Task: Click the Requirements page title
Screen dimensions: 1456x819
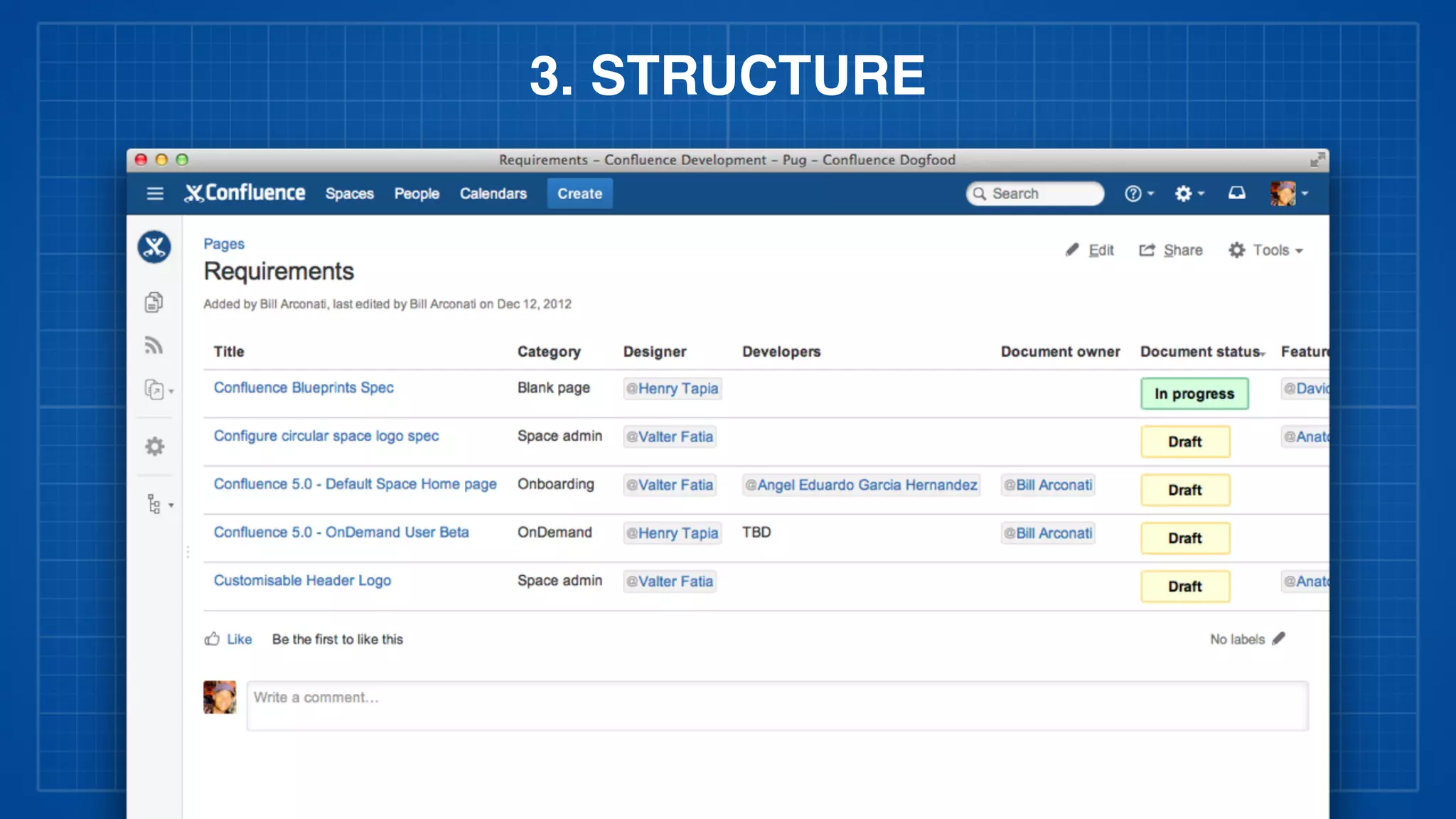Action: [x=279, y=272]
